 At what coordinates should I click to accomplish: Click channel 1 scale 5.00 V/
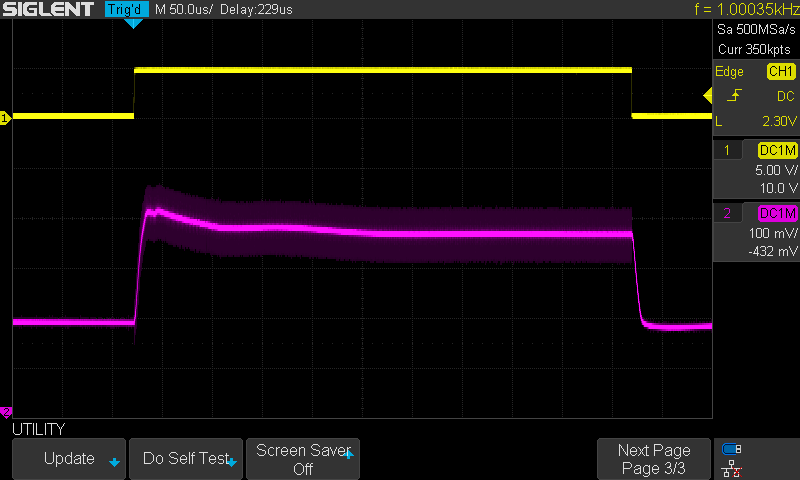click(776, 170)
